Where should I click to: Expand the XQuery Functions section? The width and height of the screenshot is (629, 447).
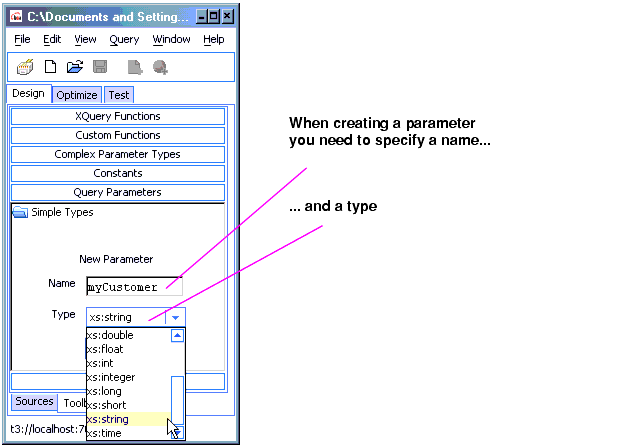click(118, 116)
